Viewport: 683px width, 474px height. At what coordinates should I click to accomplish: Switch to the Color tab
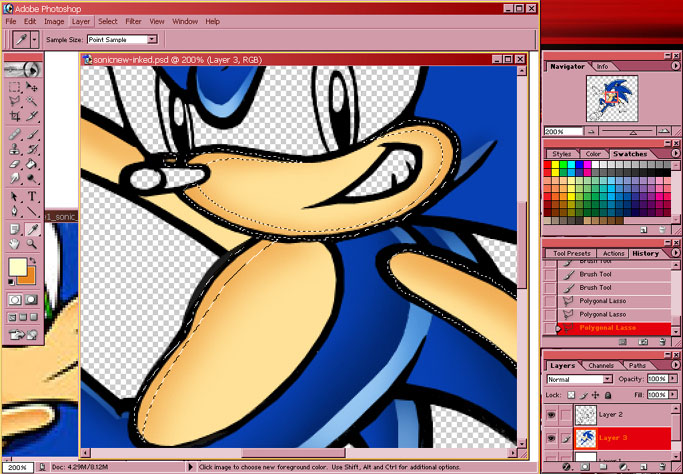[593, 154]
